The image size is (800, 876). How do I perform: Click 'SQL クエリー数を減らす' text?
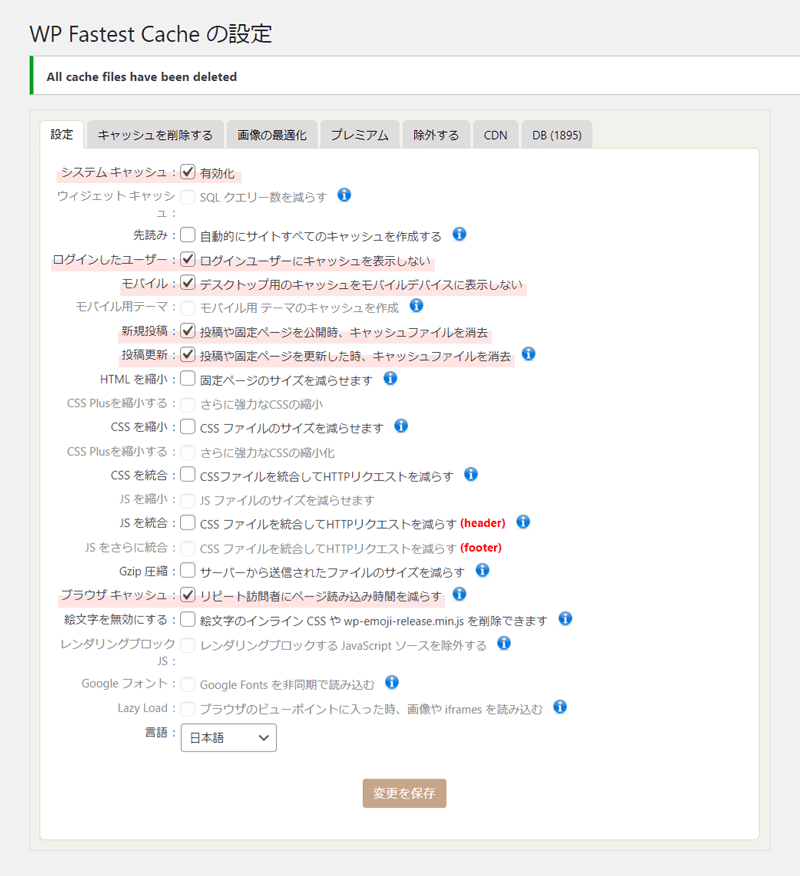[x=263, y=197]
